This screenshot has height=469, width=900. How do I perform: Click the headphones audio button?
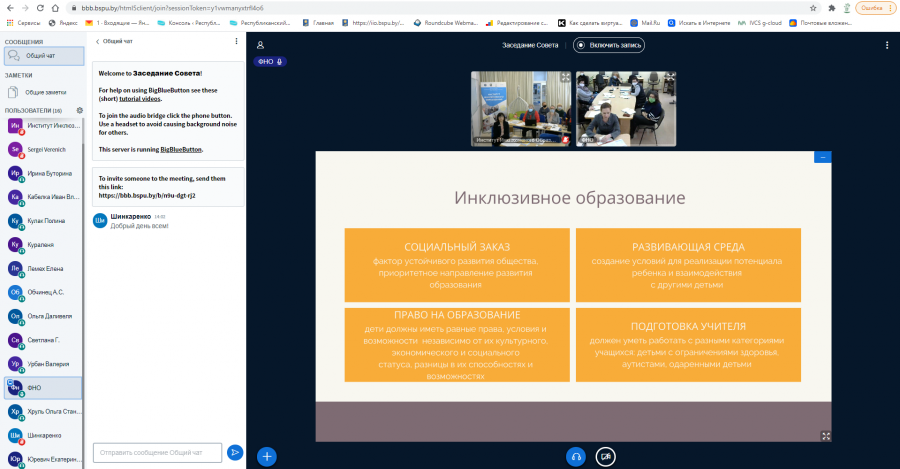(576, 456)
